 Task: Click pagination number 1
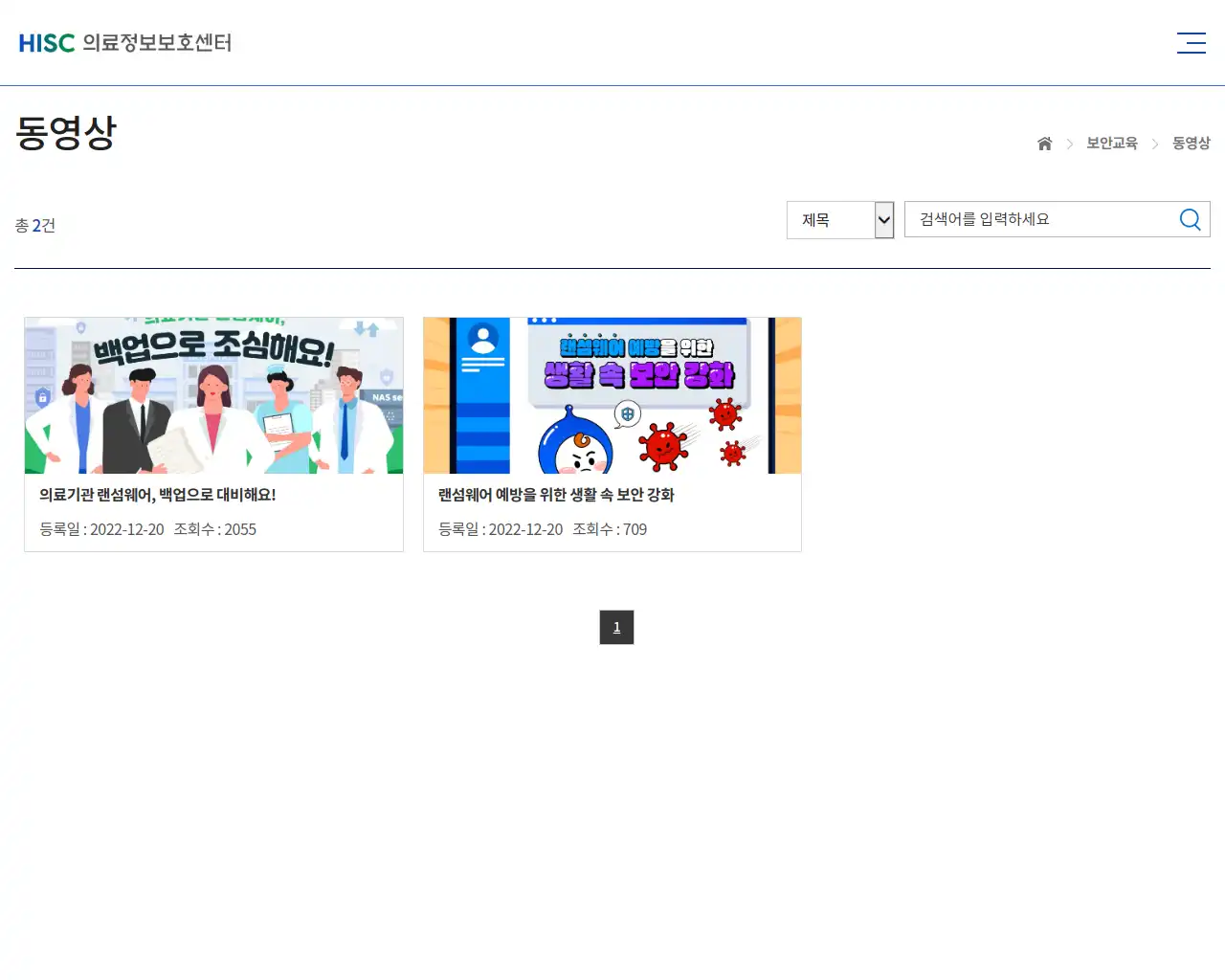tap(616, 627)
